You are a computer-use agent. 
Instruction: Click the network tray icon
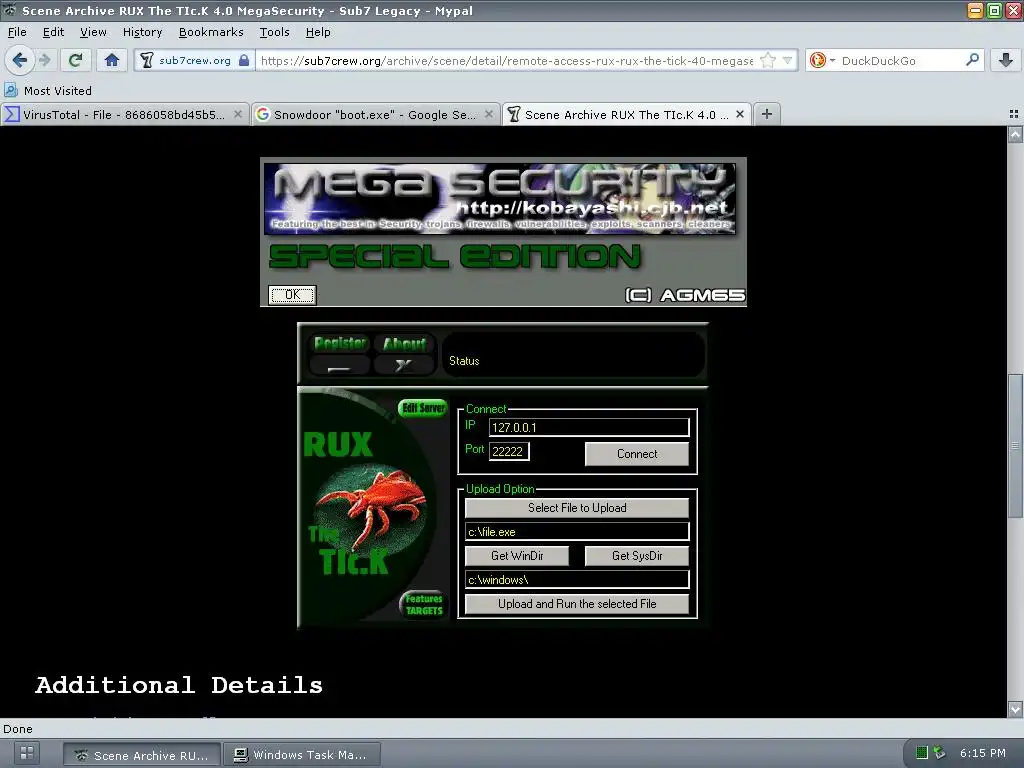939,753
